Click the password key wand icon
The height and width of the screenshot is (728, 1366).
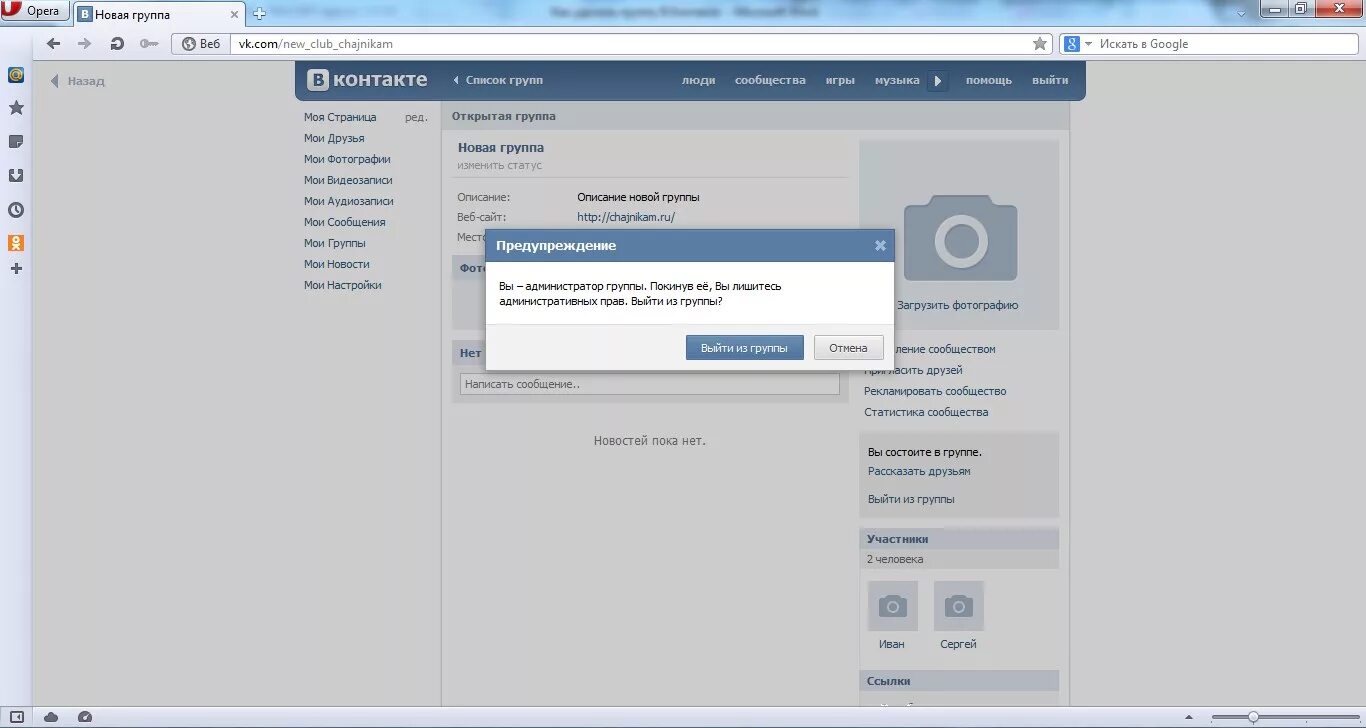click(x=149, y=44)
